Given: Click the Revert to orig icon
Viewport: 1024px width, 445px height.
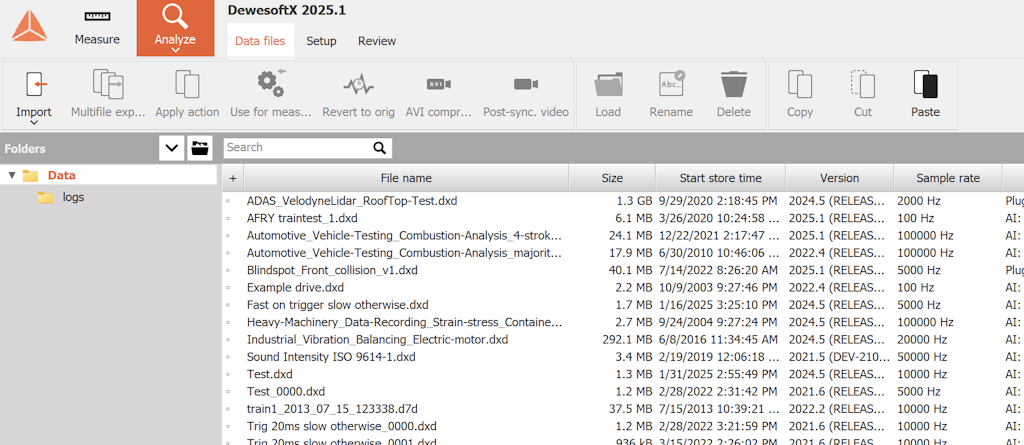Looking at the screenshot, I should [359, 84].
